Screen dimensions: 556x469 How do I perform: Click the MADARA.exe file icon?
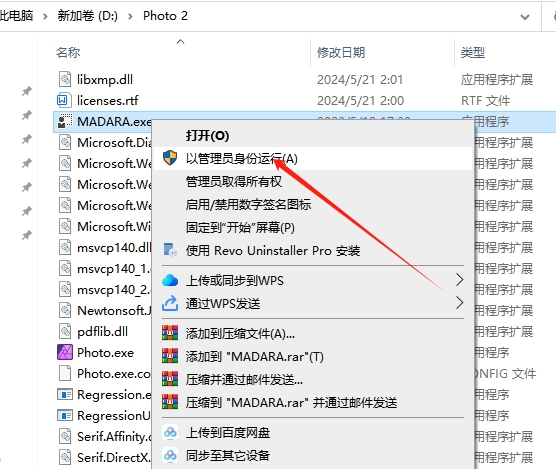coord(65,121)
